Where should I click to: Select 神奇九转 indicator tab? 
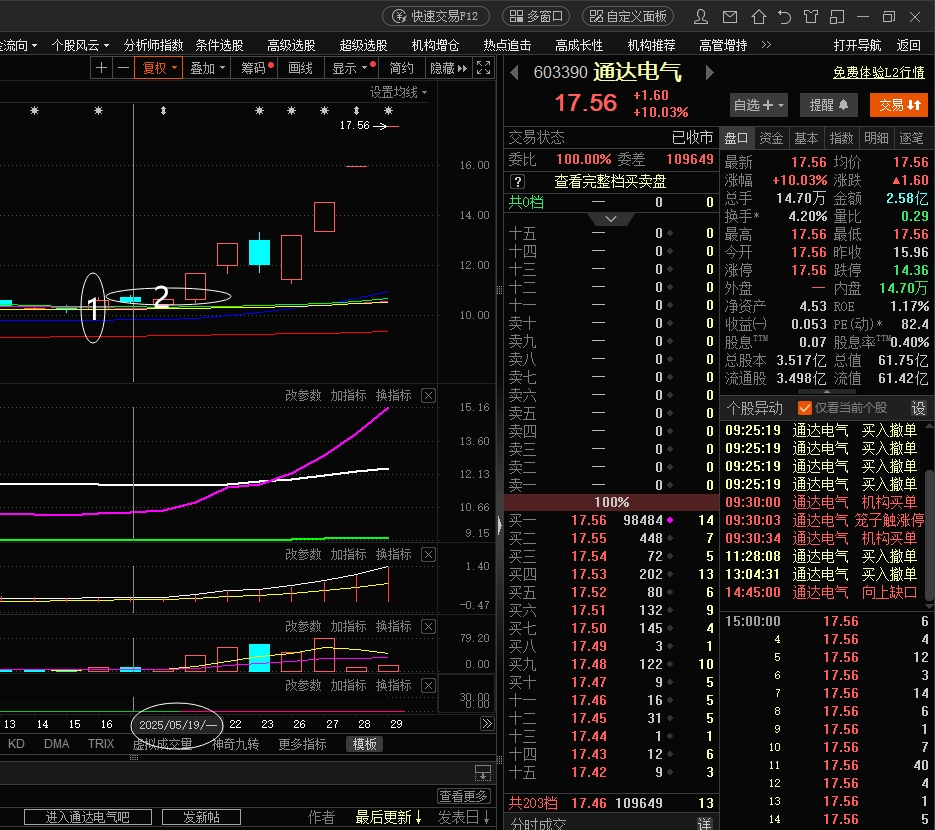[x=235, y=744]
